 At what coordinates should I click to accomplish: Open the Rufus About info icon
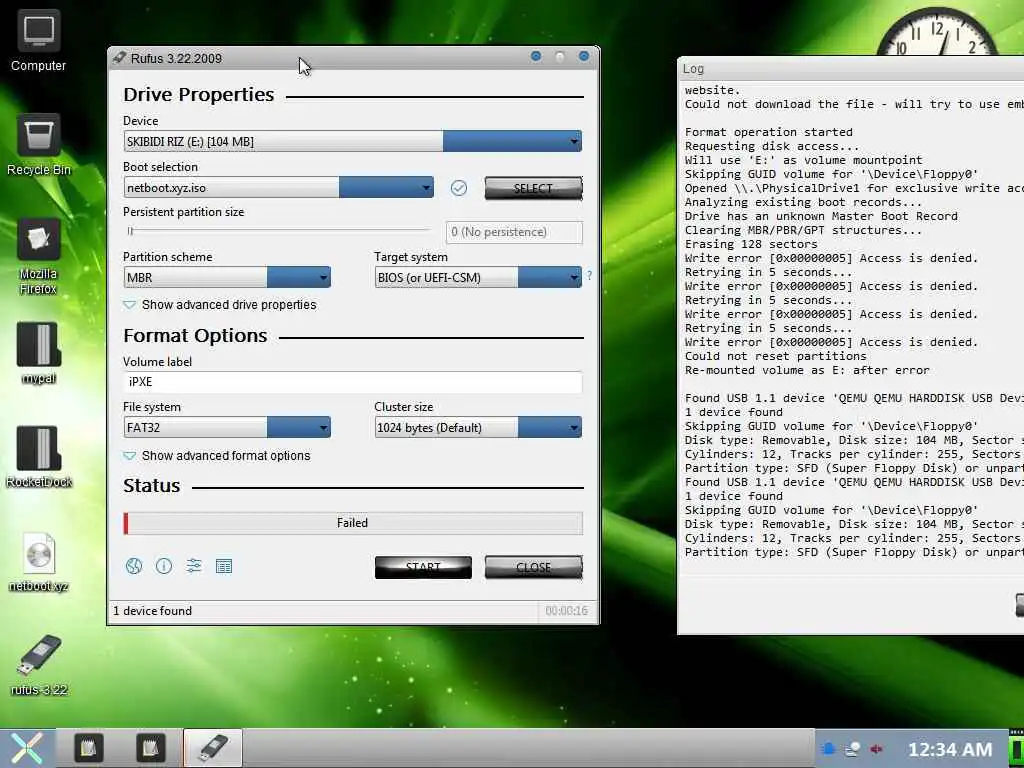(164, 566)
